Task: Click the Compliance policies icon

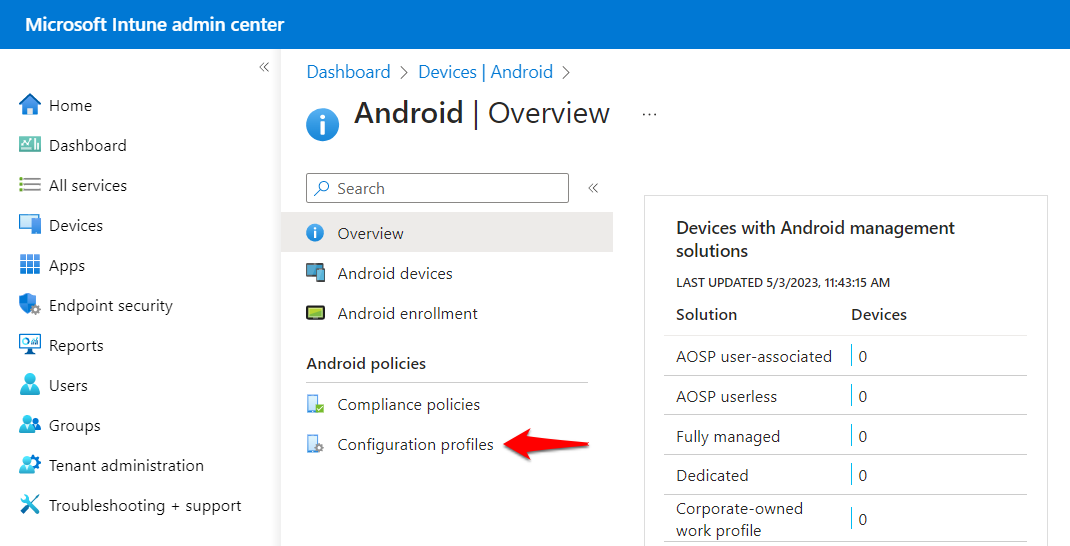Action: 315,404
